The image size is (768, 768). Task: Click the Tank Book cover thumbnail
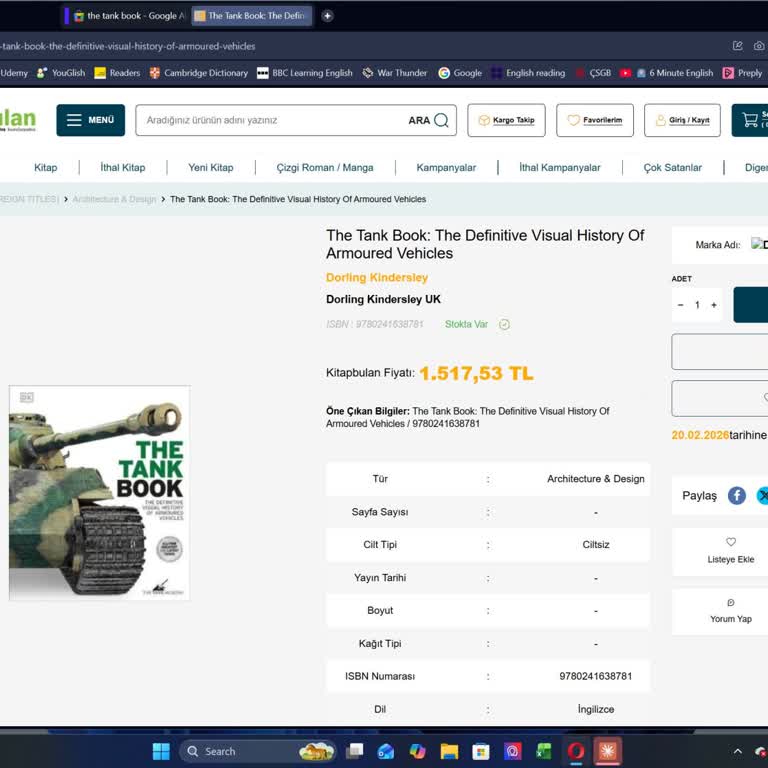click(99, 492)
